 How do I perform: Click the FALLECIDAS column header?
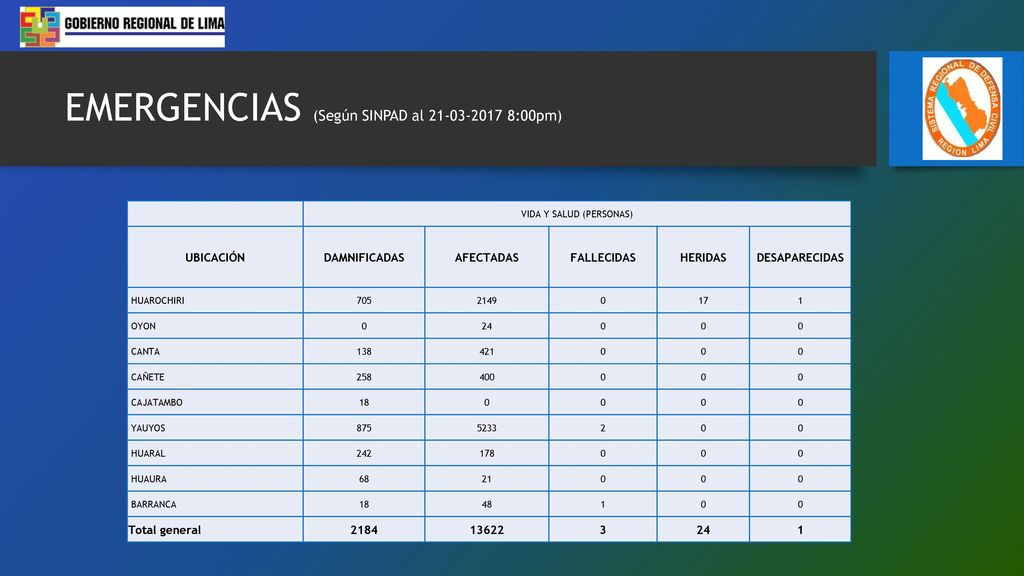[x=603, y=257]
